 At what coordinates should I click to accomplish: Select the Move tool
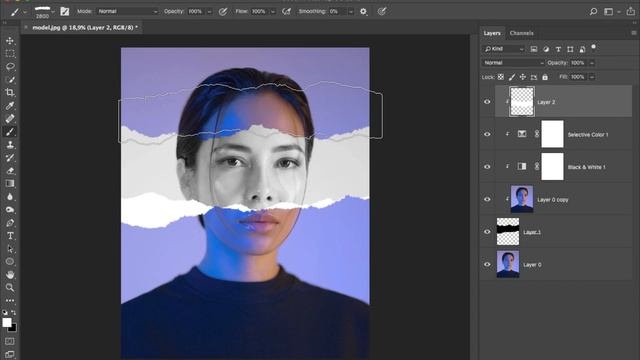coord(10,41)
